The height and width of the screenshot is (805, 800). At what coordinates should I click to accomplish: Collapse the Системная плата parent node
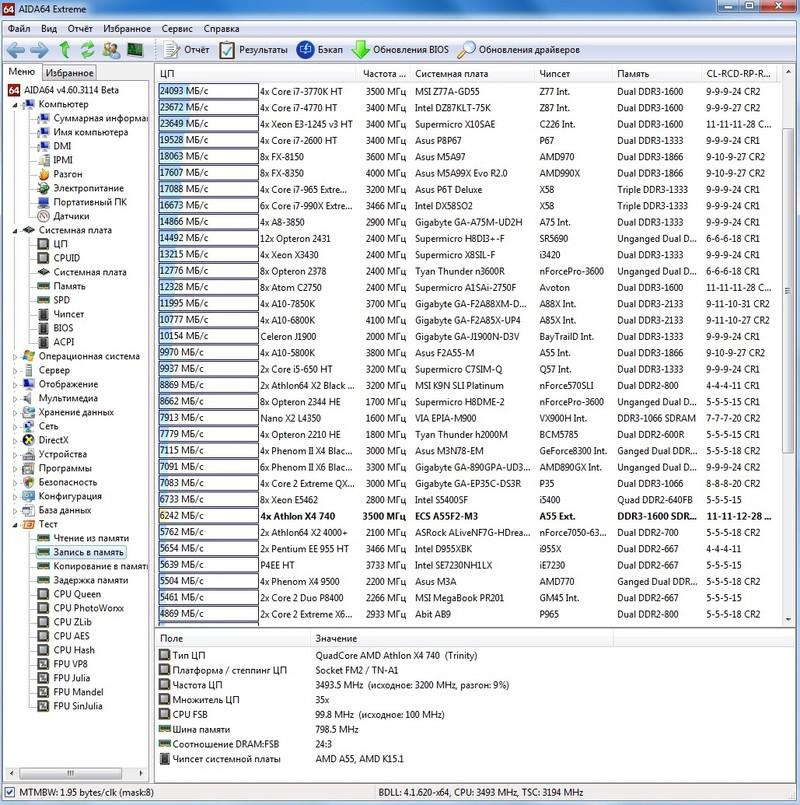(x=15, y=231)
